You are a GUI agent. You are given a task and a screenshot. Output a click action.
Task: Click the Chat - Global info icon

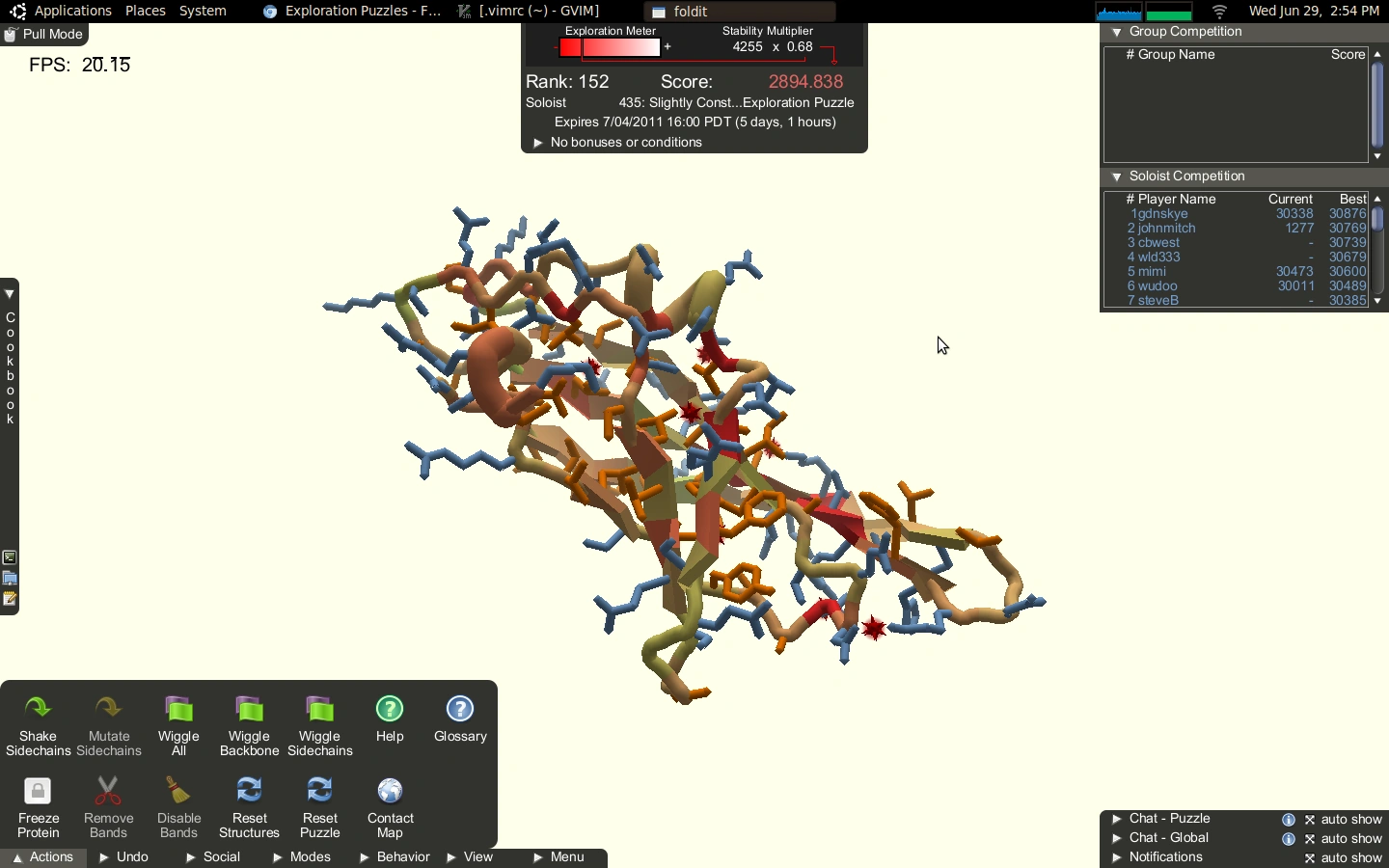(x=1289, y=839)
